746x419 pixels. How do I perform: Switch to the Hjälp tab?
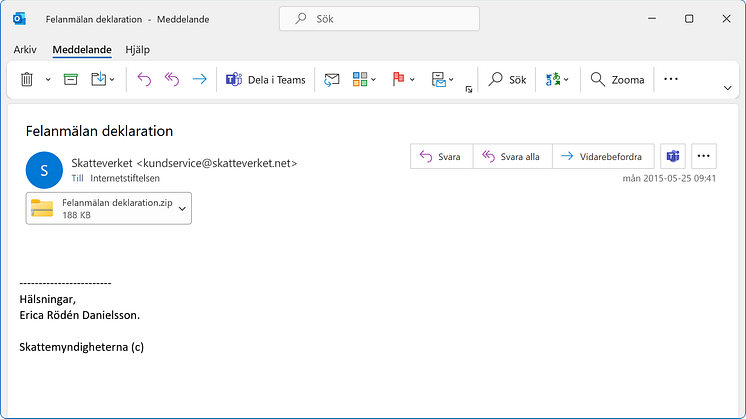[137, 49]
